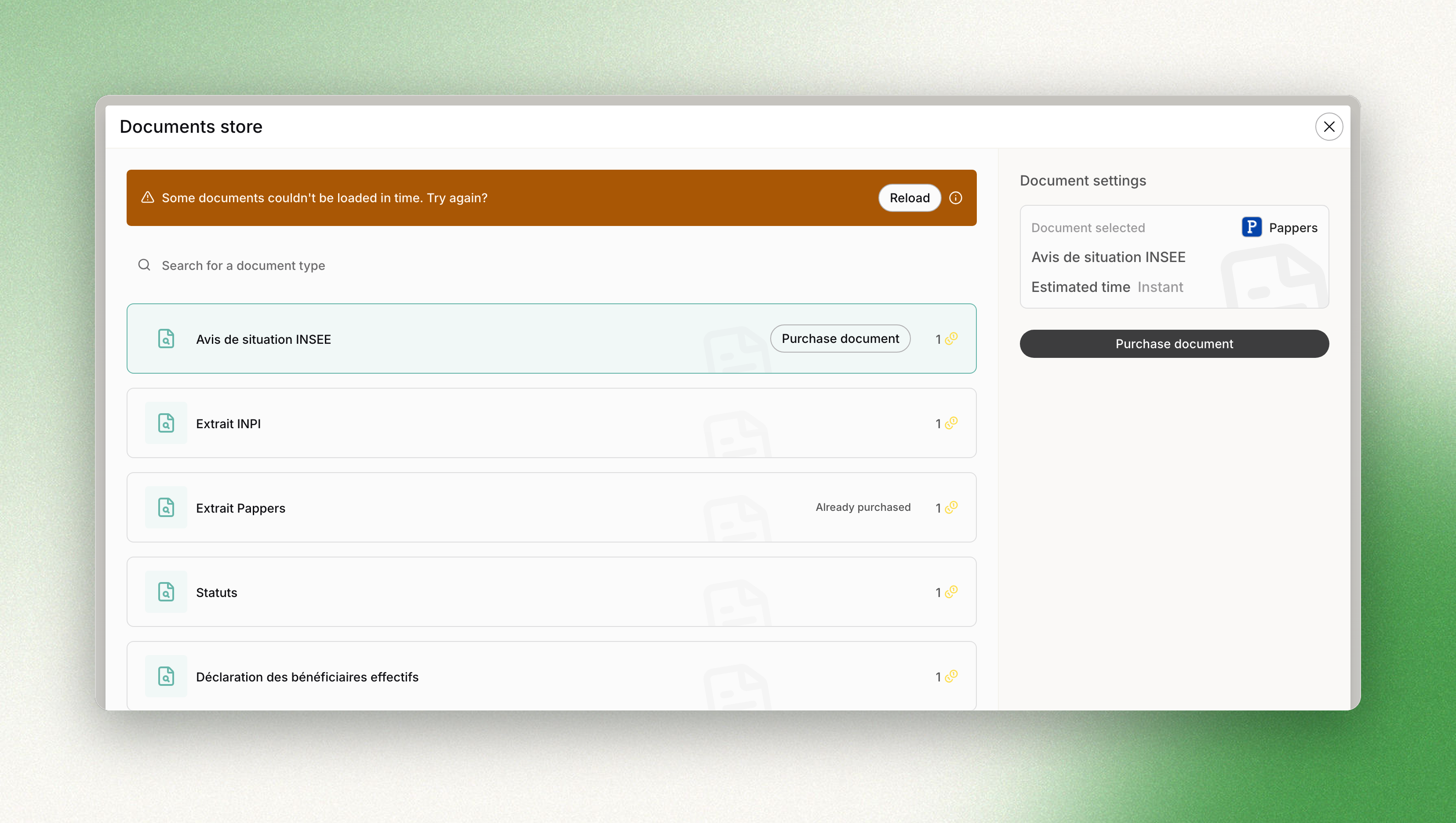
Task: Click the Extrait Pappers document icon
Action: (166, 508)
